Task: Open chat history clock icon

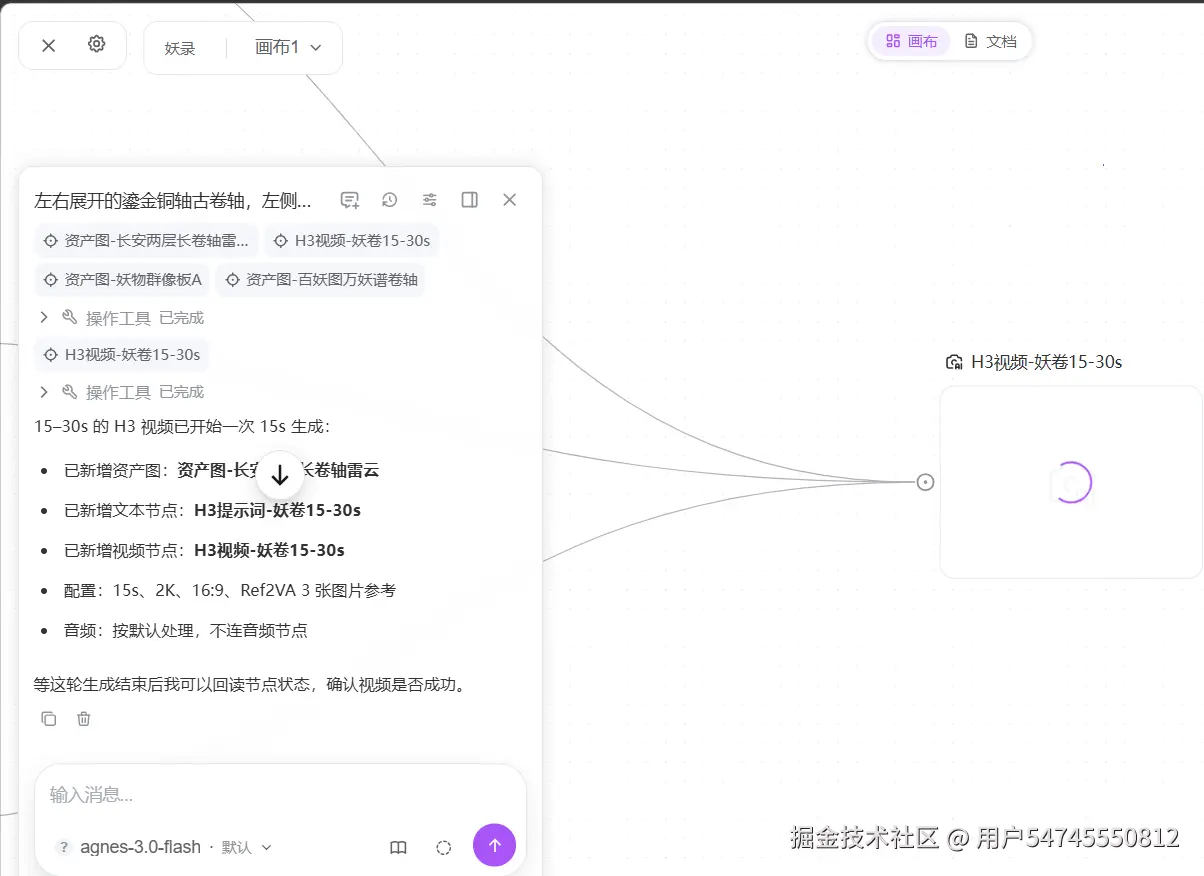Action: [x=390, y=200]
